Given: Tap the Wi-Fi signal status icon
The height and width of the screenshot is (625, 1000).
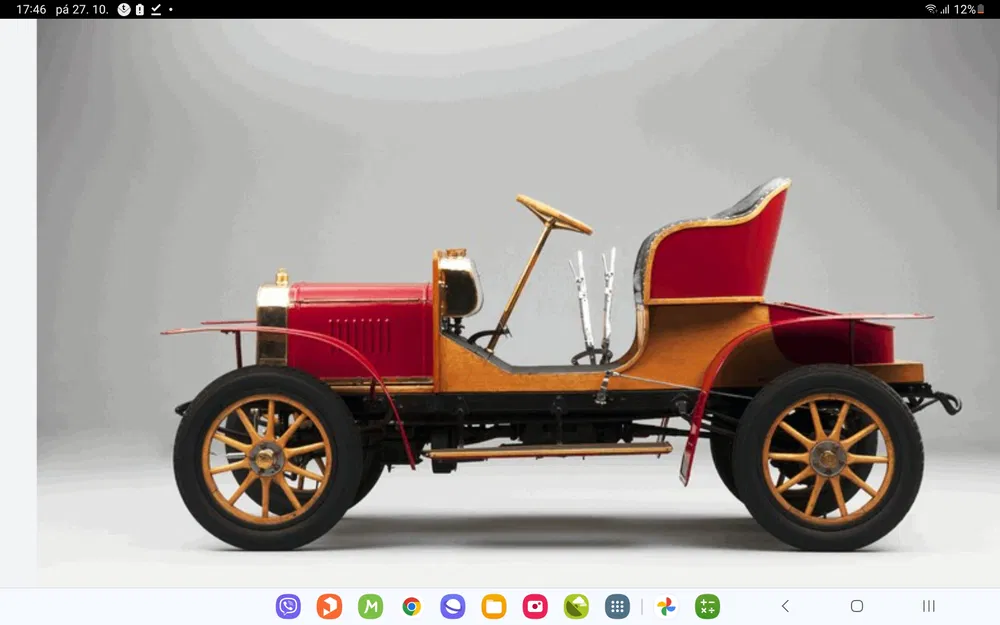Looking at the screenshot, I should [x=931, y=9].
